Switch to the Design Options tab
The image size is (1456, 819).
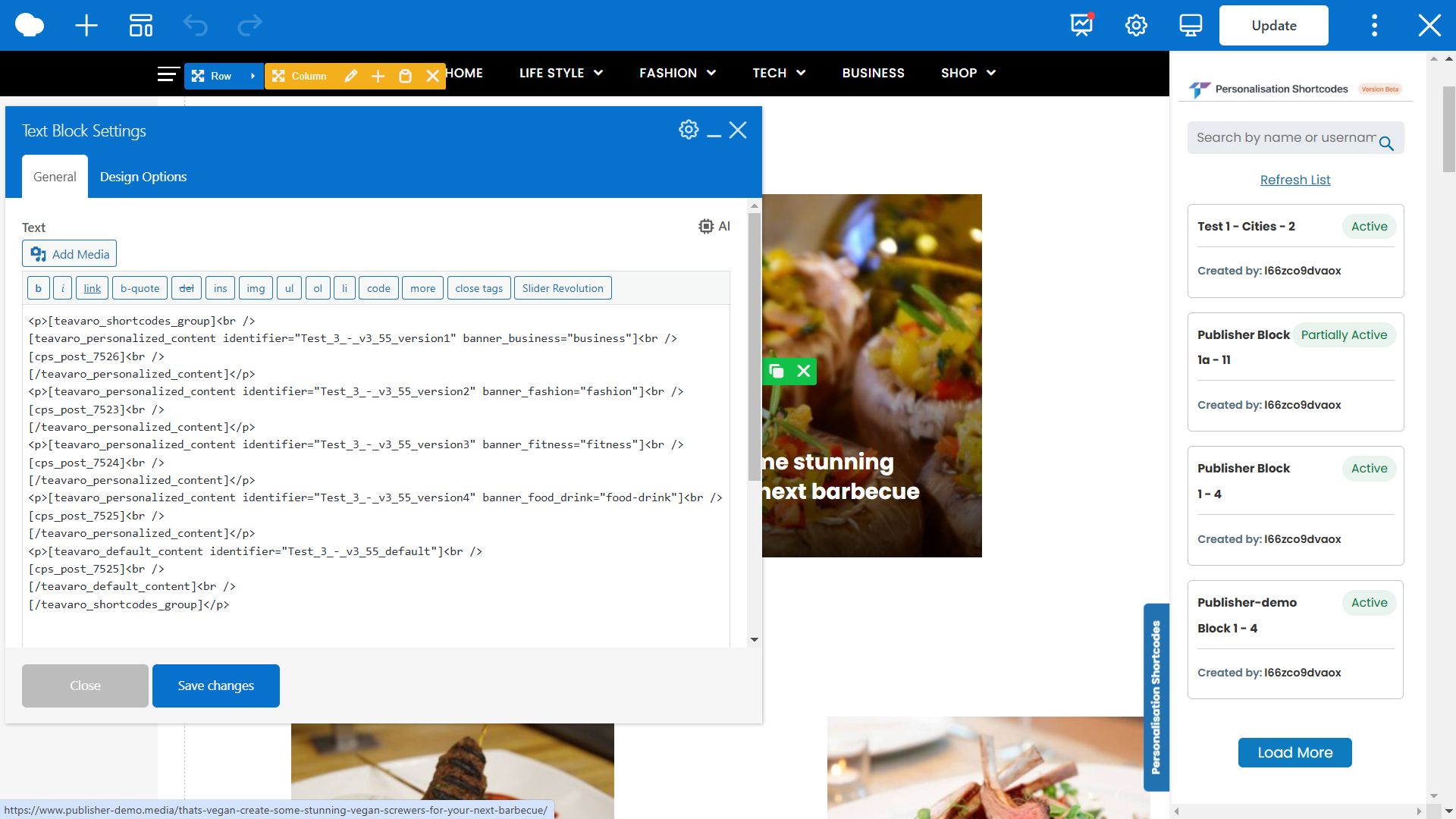click(x=143, y=177)
